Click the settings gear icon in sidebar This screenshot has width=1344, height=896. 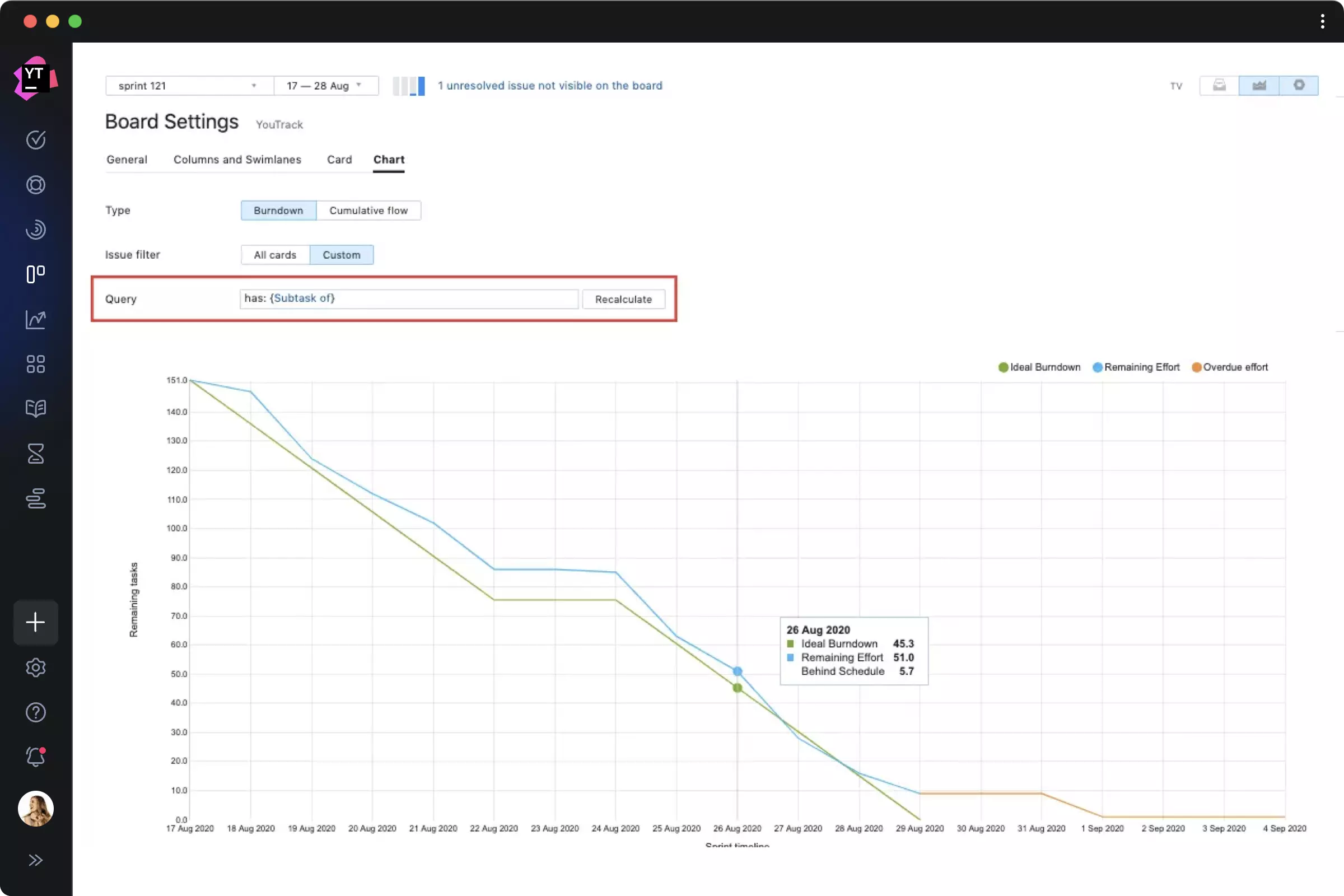pyautogui.click(x=36, y=667)
